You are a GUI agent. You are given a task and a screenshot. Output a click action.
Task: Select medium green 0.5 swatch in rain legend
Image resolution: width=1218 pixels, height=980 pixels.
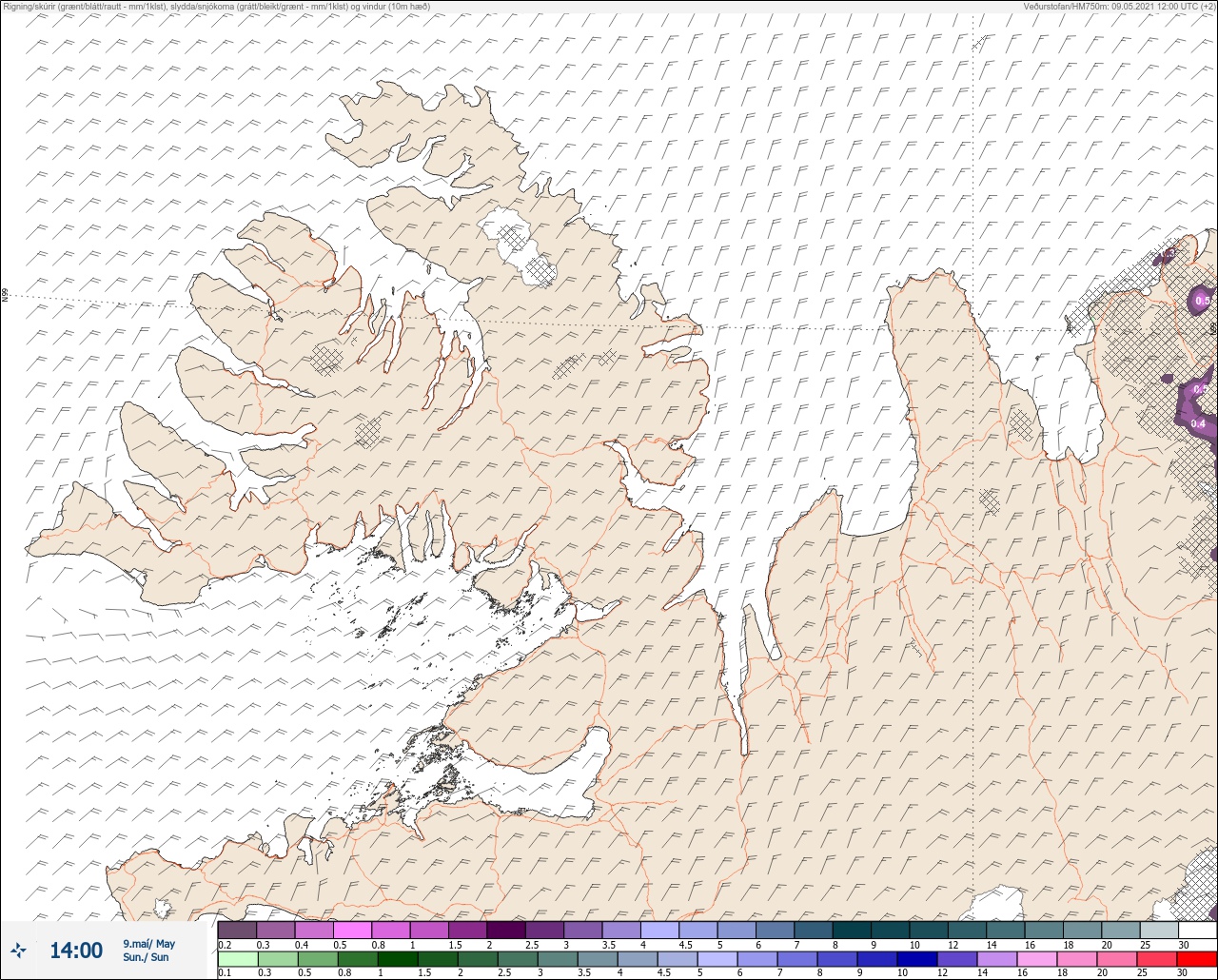pyautogui.click(x=318, y=958)
